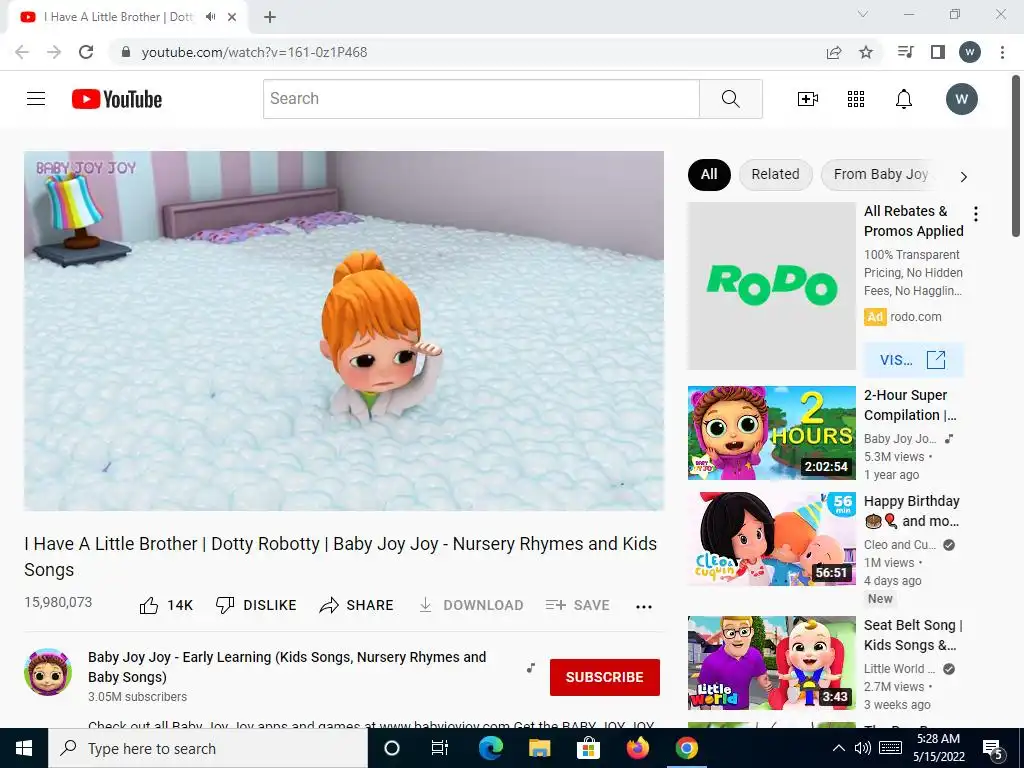The width and height of the screenshot is (1024, 768).
Task: Open the Little World 3:43 thumbnail
Action: point(771,663)
